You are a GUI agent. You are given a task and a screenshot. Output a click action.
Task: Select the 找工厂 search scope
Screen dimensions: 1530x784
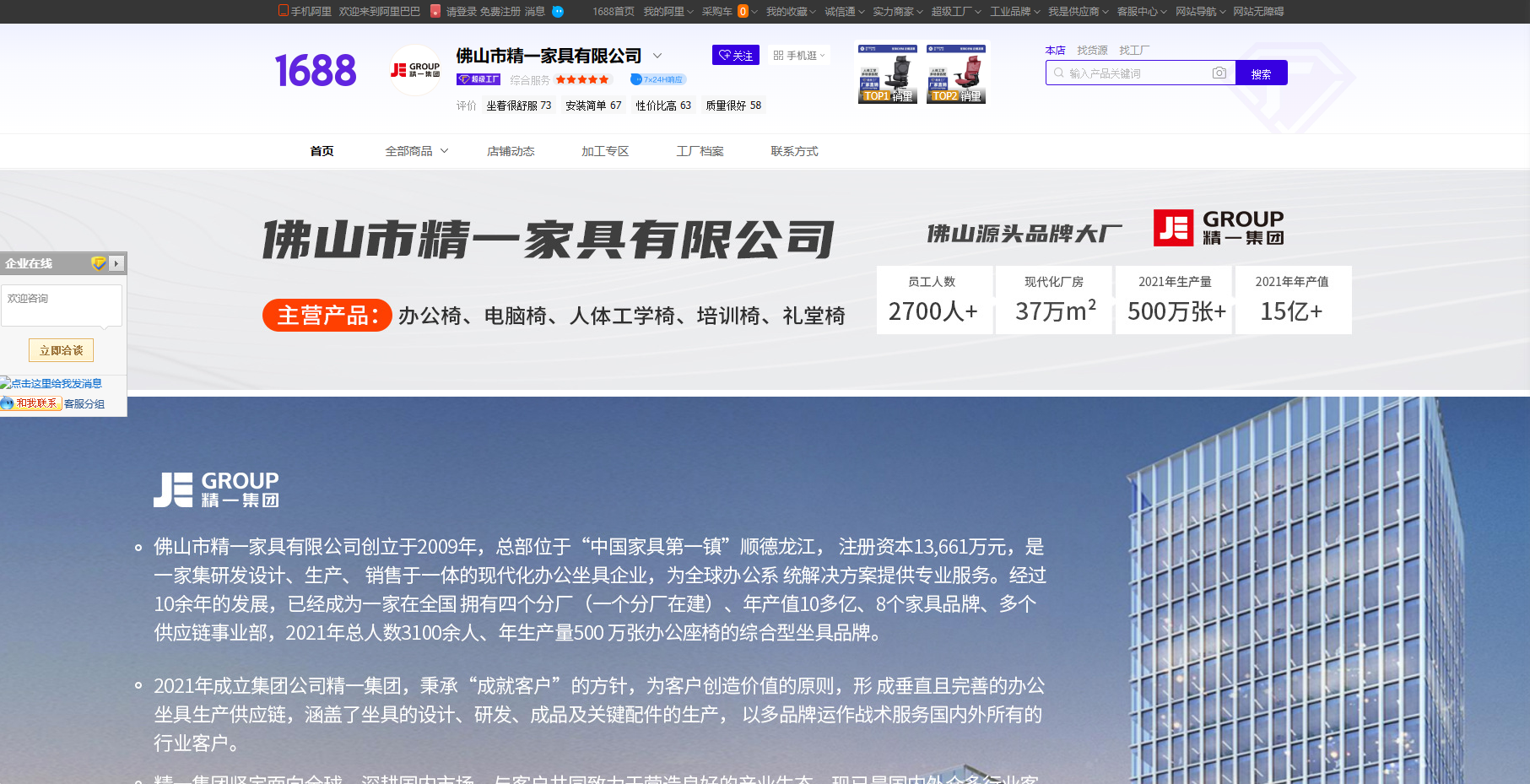(1133, 51)
